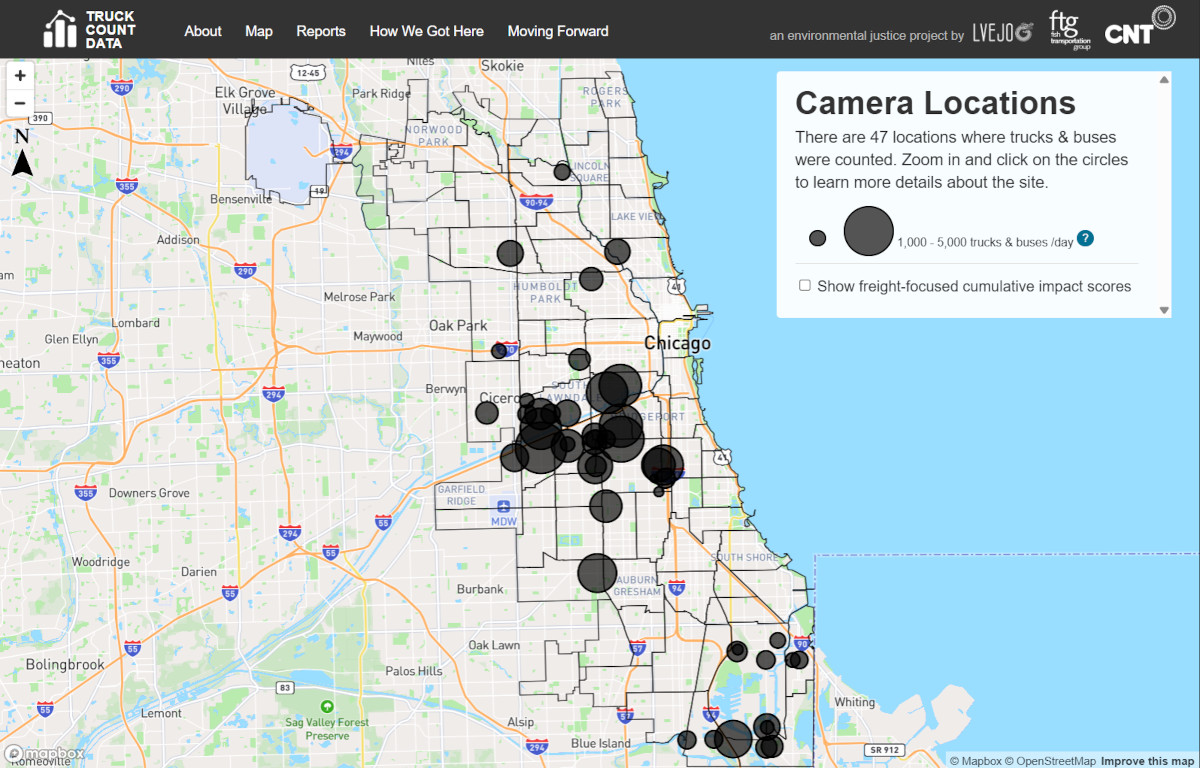Viewport: 1200px width, 768px height.
Task: Enable freight-focused cumulative impact scores checkbox
Action: point(805,286)
